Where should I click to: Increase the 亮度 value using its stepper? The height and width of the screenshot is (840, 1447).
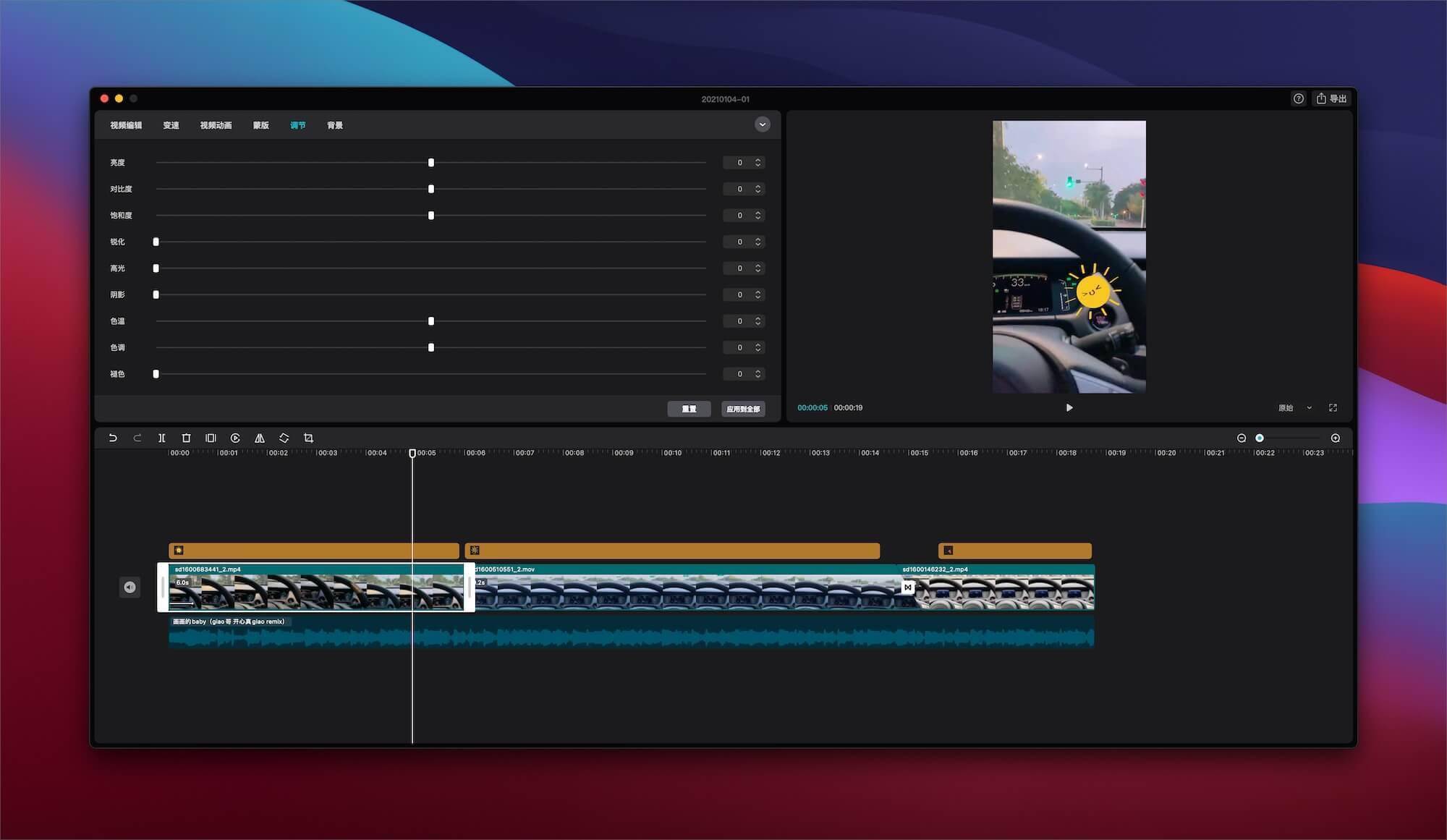tap(758, 160)
